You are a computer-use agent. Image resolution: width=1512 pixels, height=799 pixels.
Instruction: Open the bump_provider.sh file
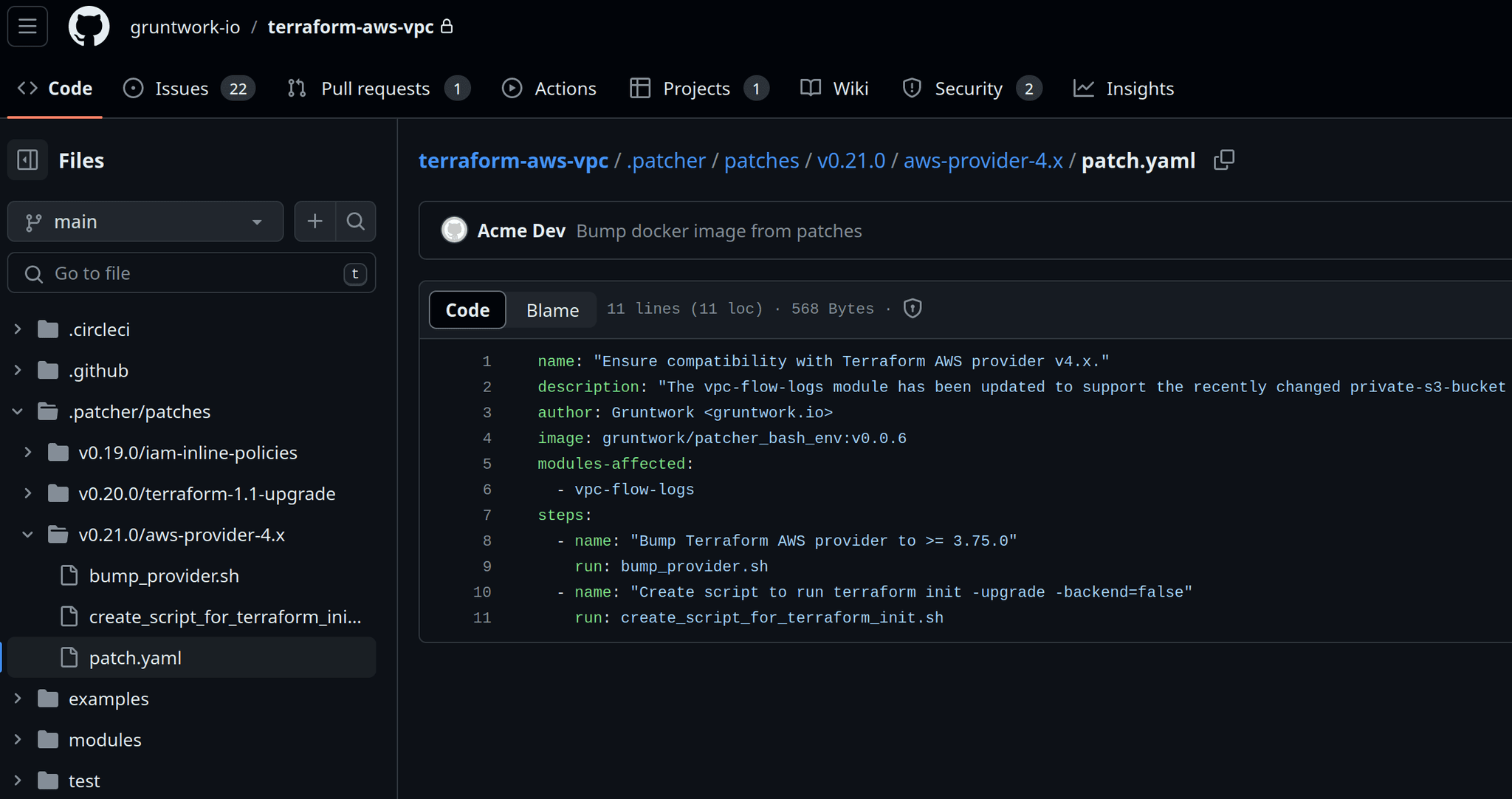coord(164,576)
